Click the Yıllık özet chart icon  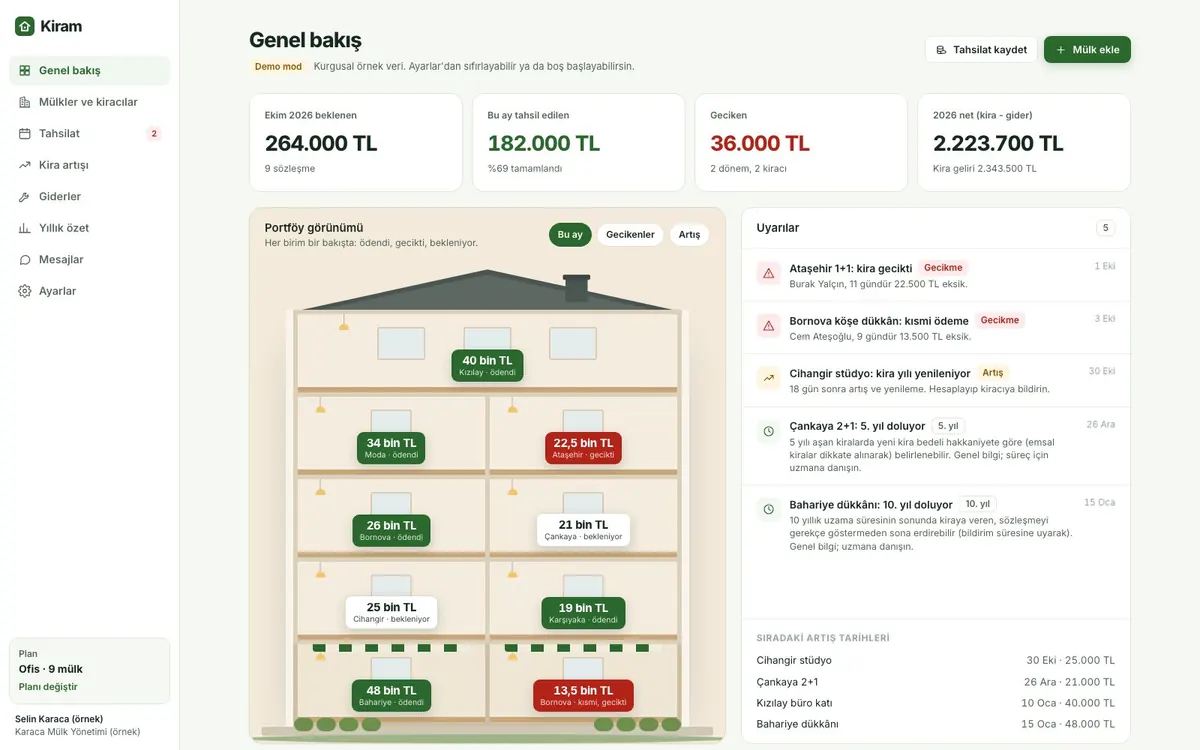[x=25, y=228]
